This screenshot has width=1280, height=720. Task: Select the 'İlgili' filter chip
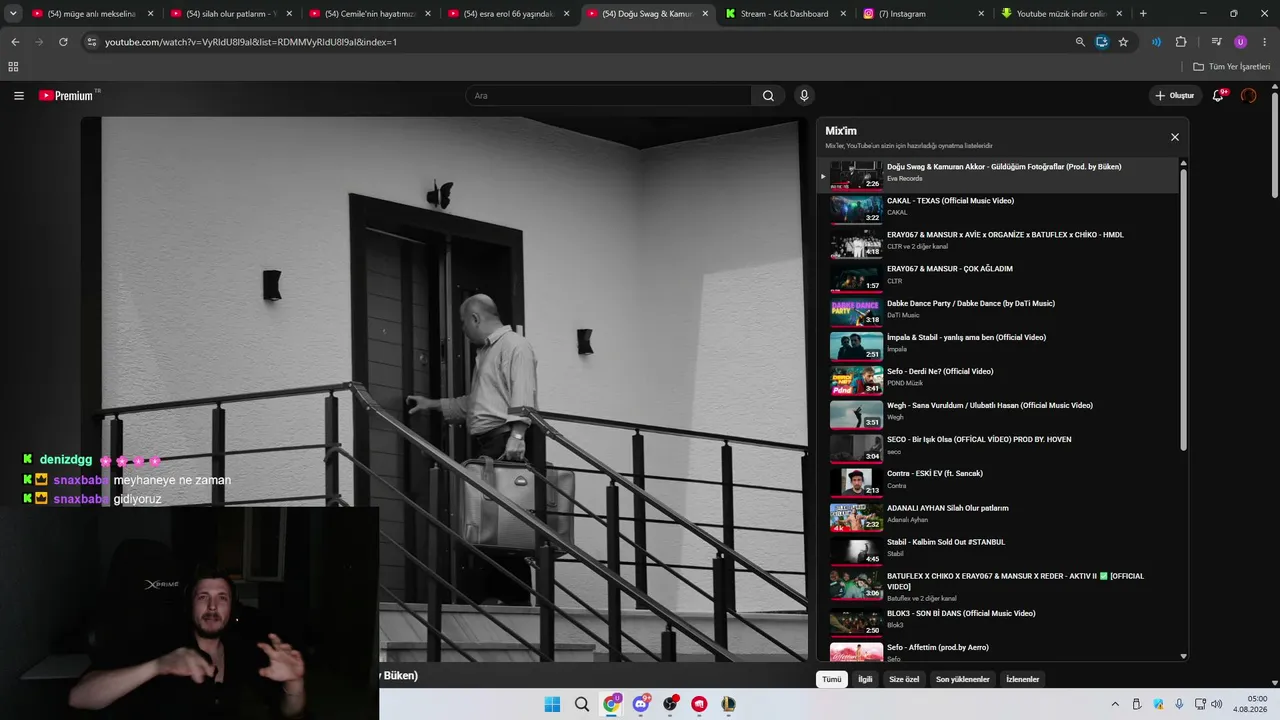(865, 679)
